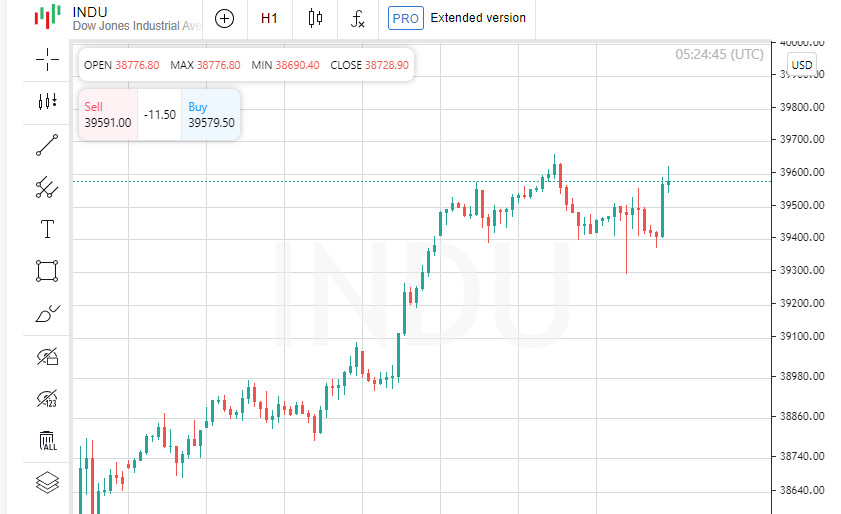Add a symbol with the plus button

tap(225, 18)
